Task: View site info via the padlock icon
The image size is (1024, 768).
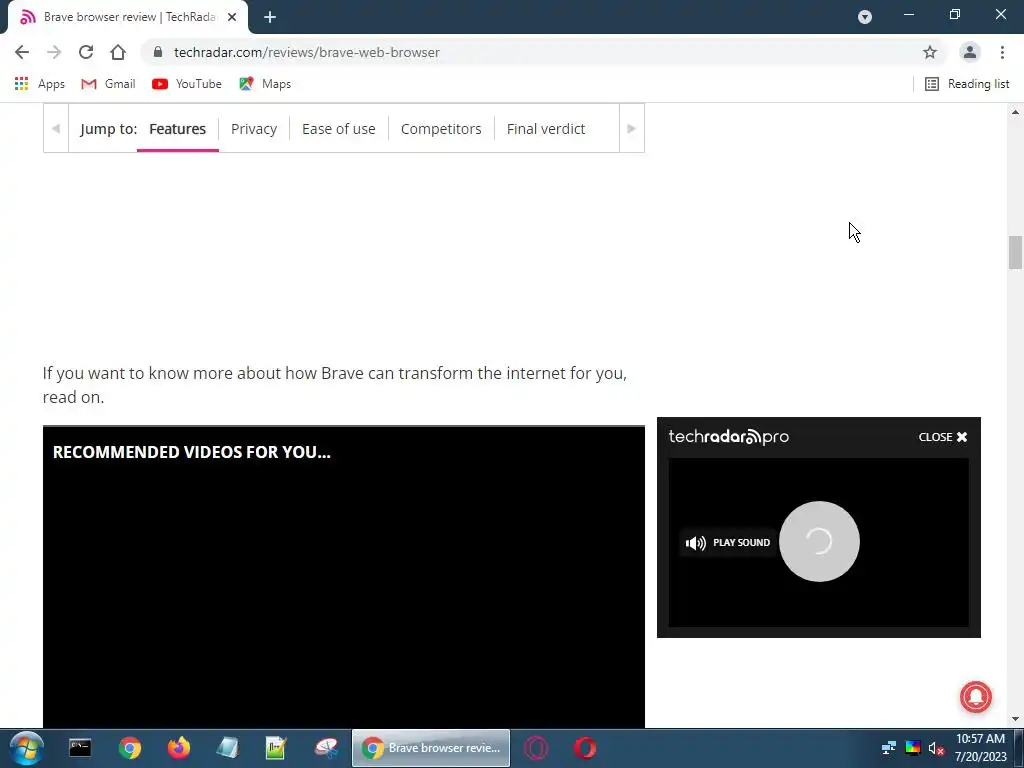Action: pos(157,52)
